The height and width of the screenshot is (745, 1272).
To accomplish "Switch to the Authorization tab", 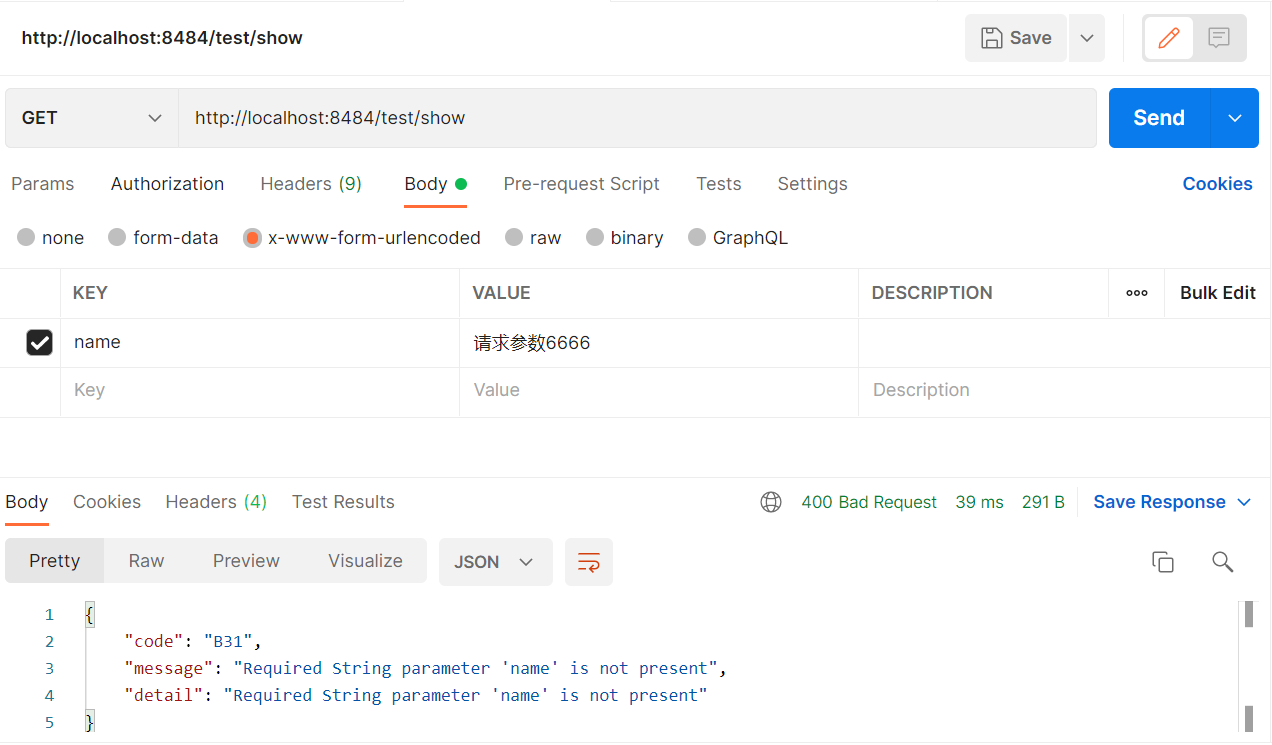I will click(167, 184).
